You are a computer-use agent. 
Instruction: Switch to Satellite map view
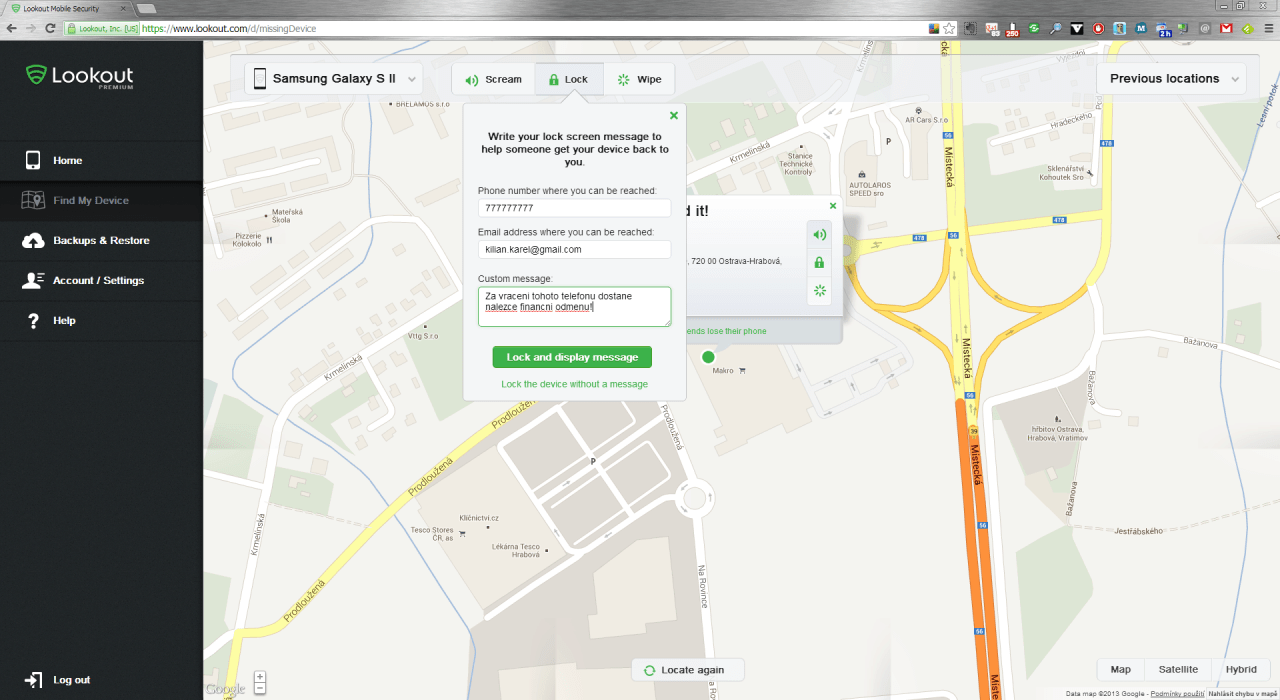point(1178,670)
